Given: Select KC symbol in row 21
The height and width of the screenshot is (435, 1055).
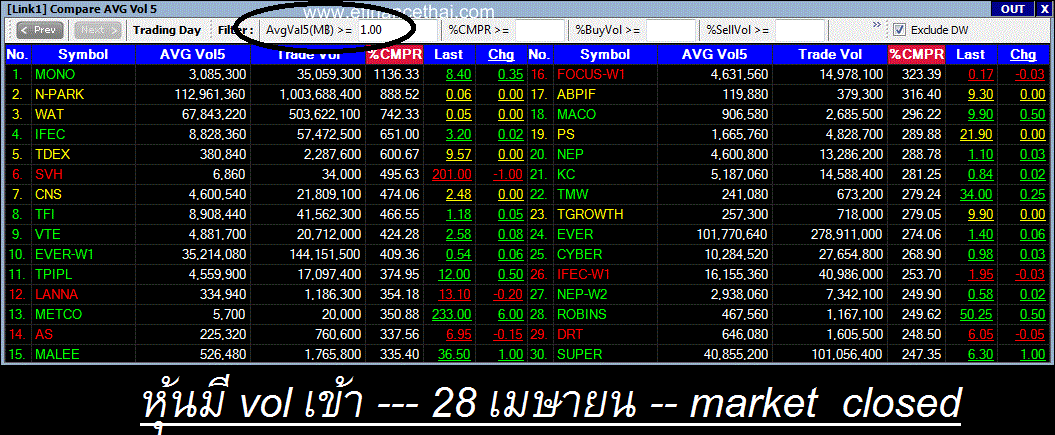Looking at the screenshot, I should (x=566, y=175).
